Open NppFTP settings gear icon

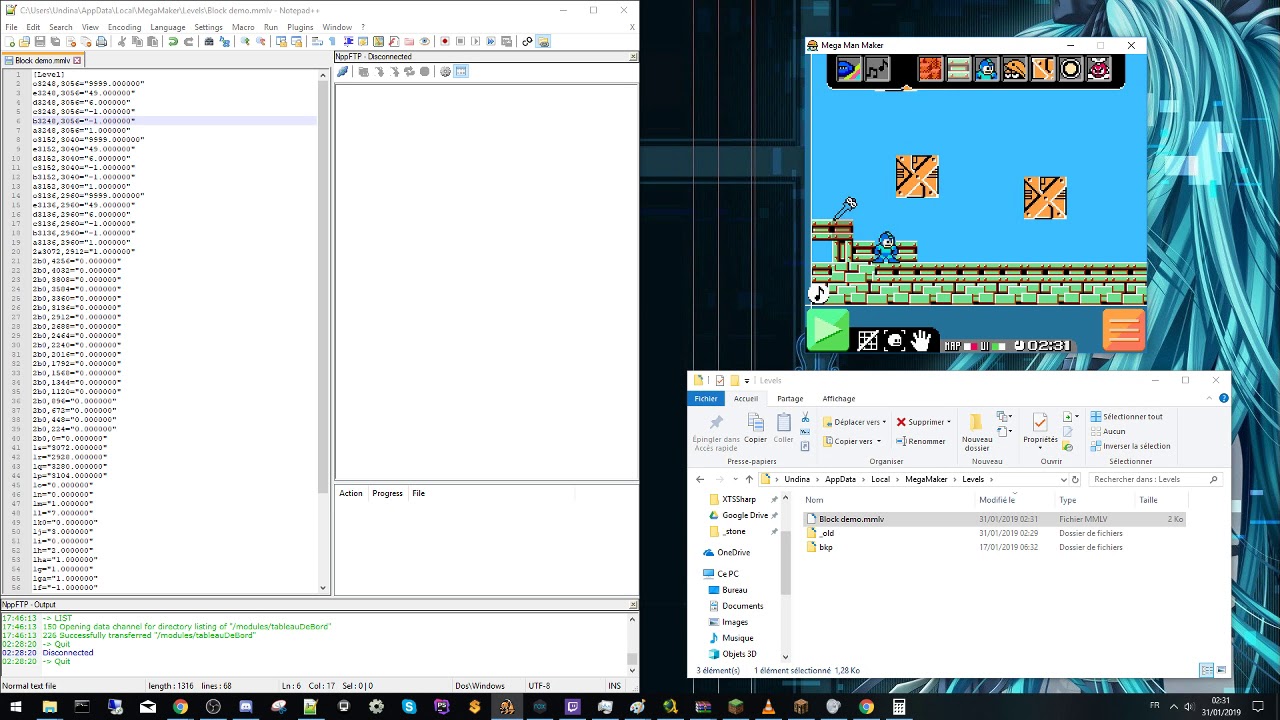pos(445,71)
